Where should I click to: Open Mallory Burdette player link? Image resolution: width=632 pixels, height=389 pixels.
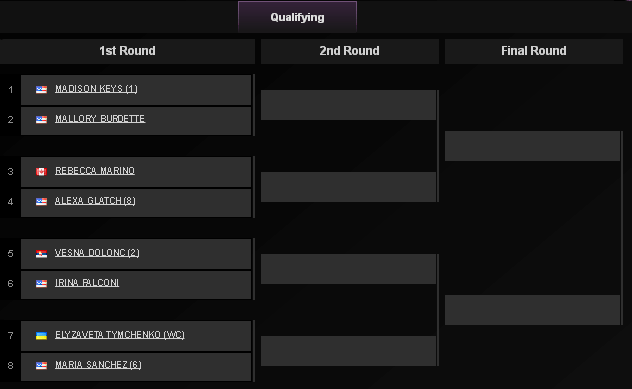pos(100,119)
